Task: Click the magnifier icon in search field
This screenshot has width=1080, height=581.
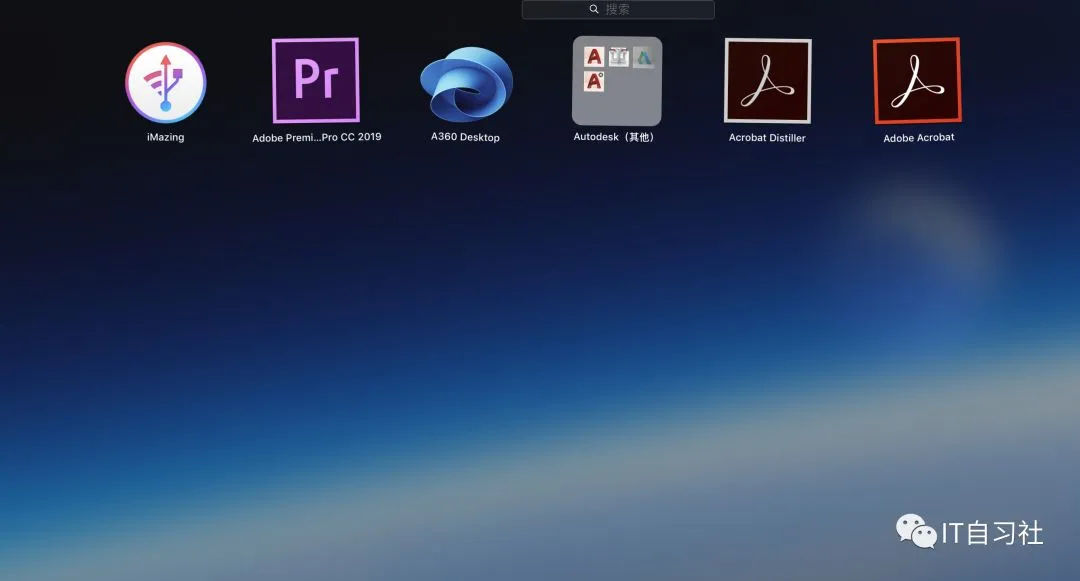Action: tap(594, 9)
